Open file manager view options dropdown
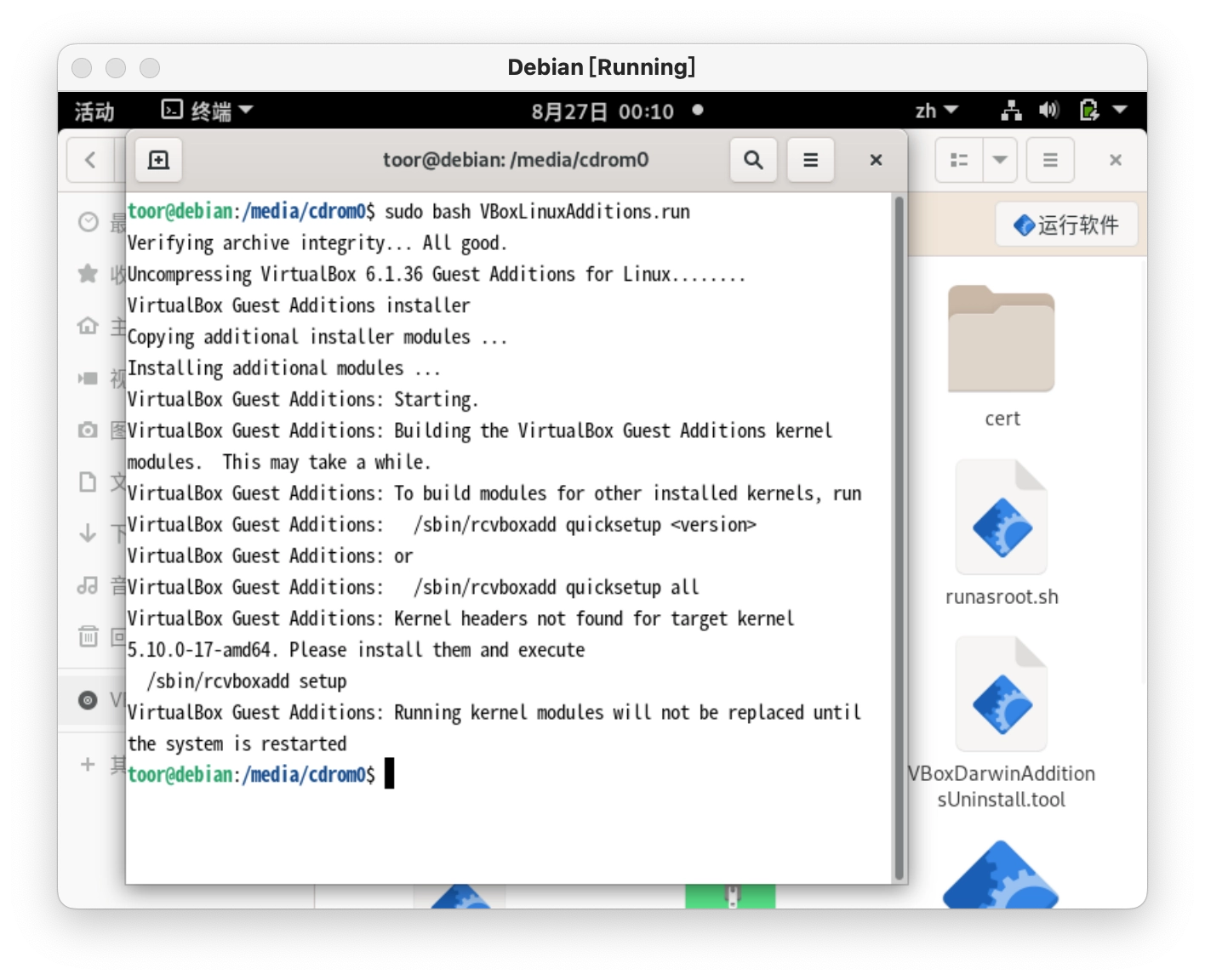 click(1000, 160)
